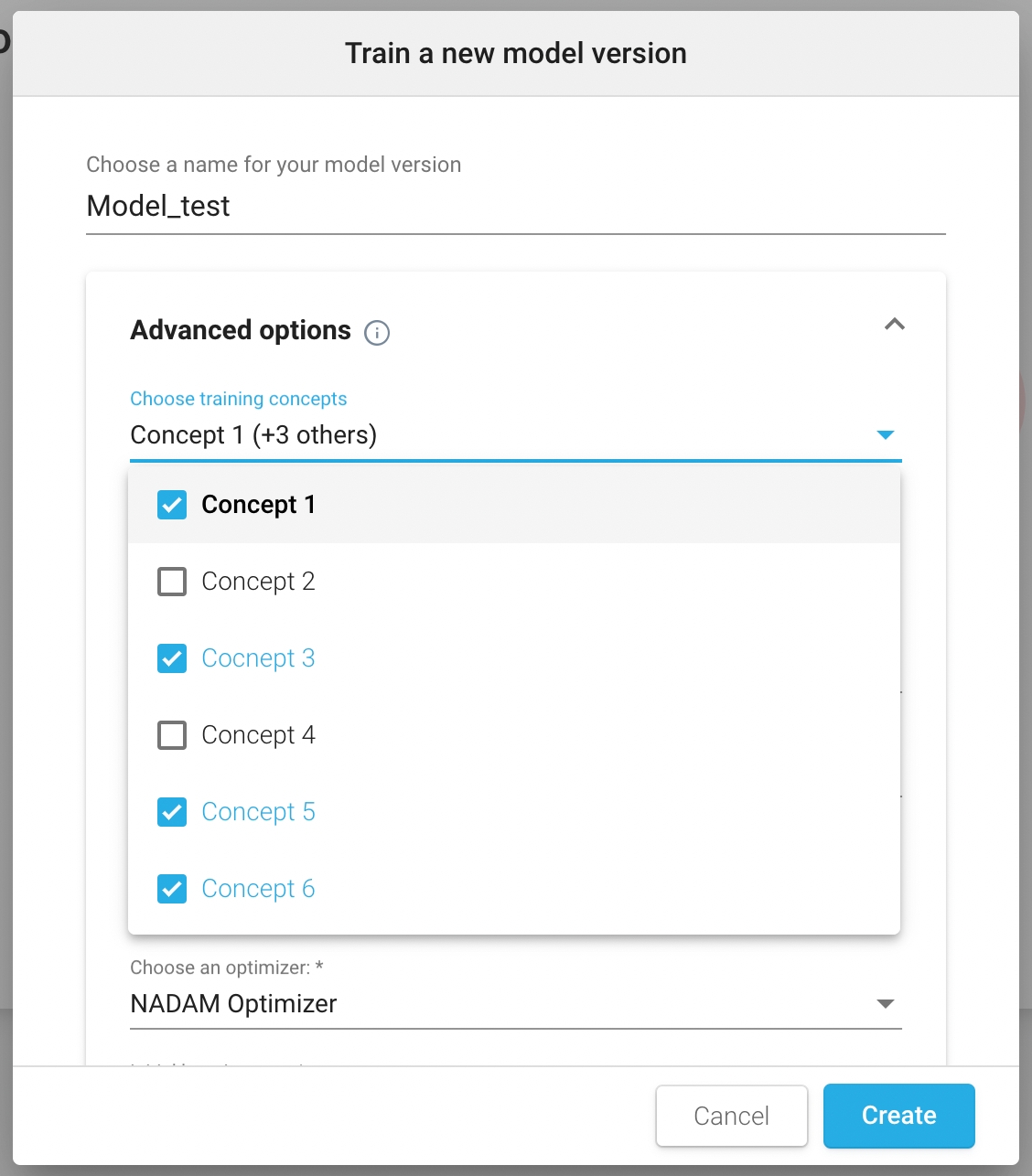Viewport: 1032px width, 1176px height.
Task: Open the training concepts dropdown arrow
Action: (x=885, y=435)
